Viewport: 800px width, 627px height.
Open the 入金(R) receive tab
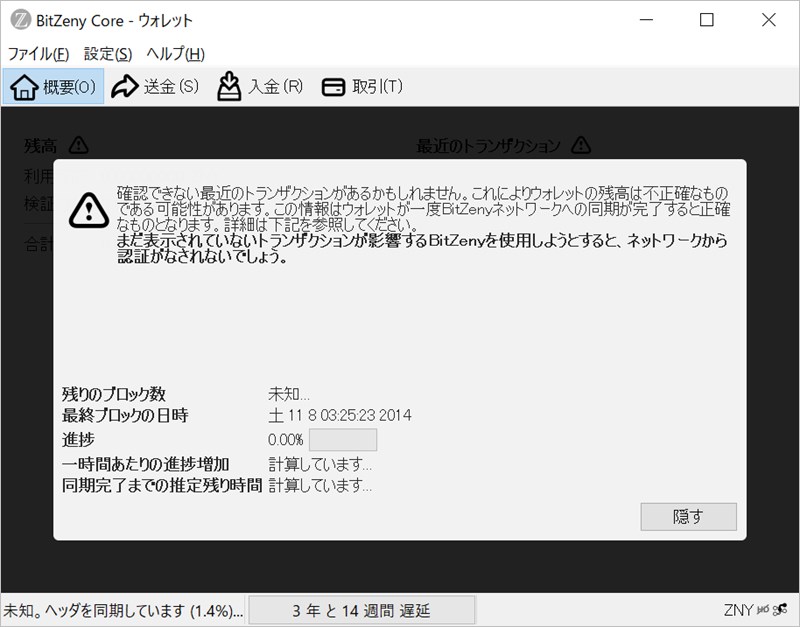click(260, 87)
